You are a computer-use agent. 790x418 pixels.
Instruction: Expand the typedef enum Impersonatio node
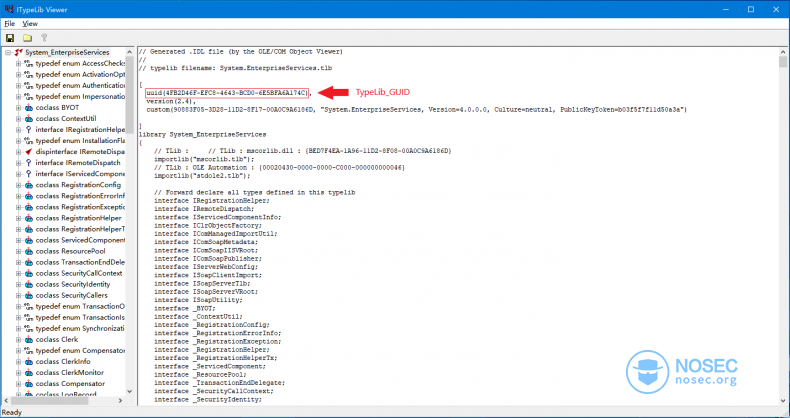18,97
